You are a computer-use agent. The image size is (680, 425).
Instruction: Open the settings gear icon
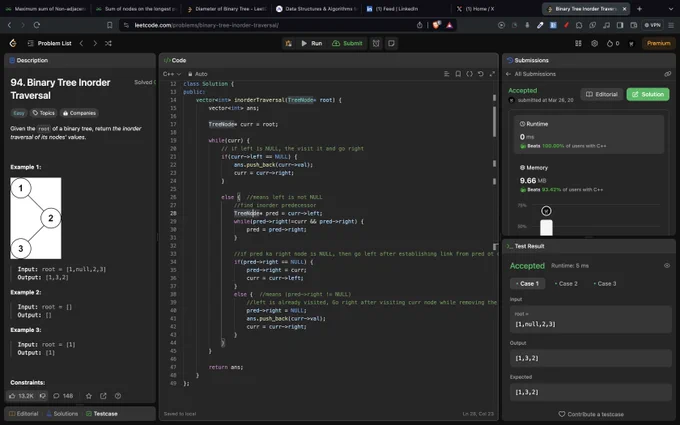[x=595, y=43]
